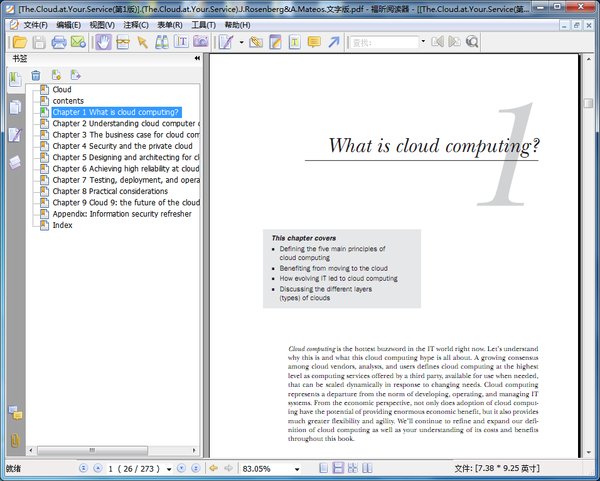
Task: Open the 文件(F) menu
Action: 35,24
